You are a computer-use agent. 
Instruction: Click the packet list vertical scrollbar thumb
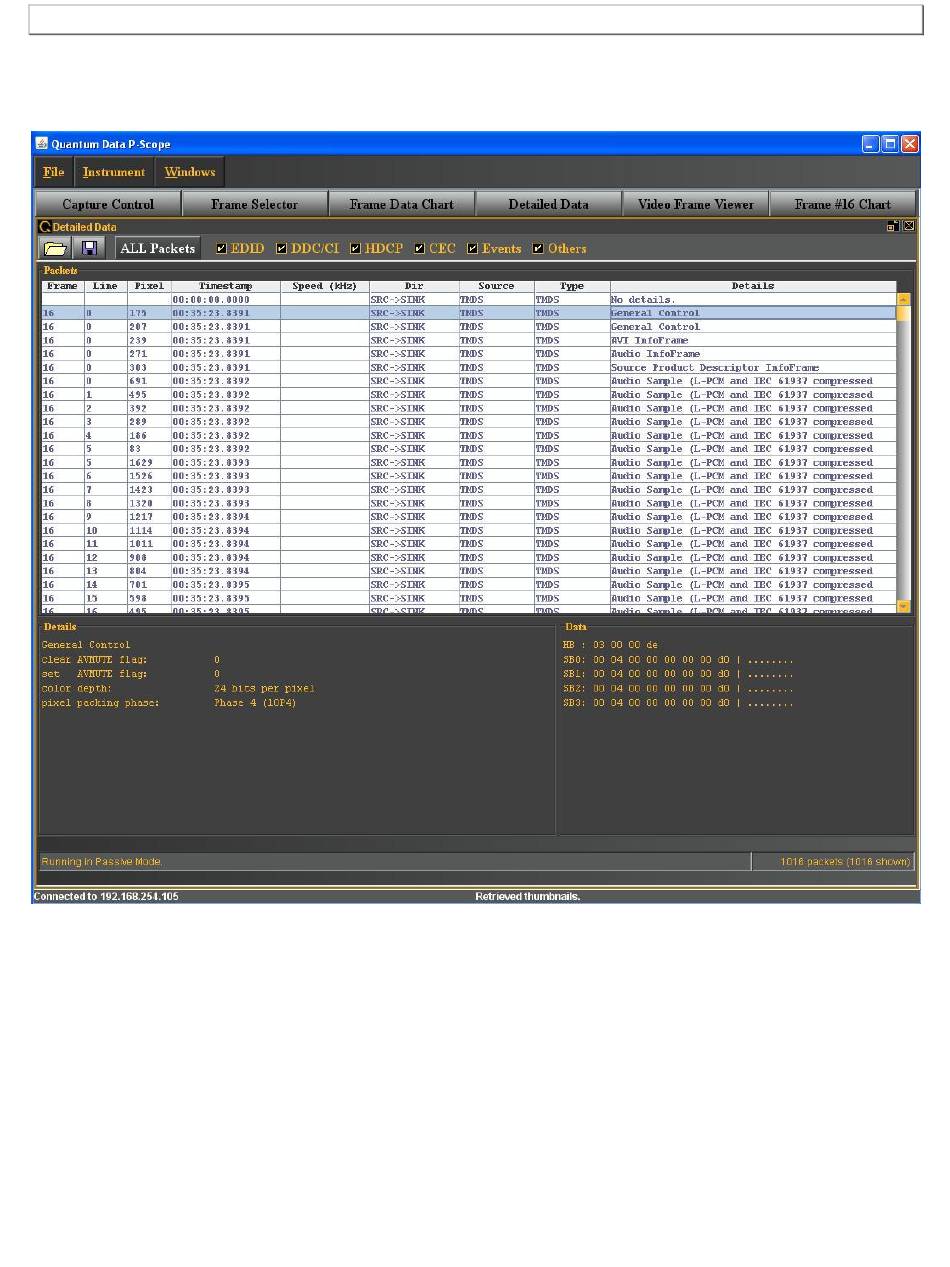tap(903, 313)
